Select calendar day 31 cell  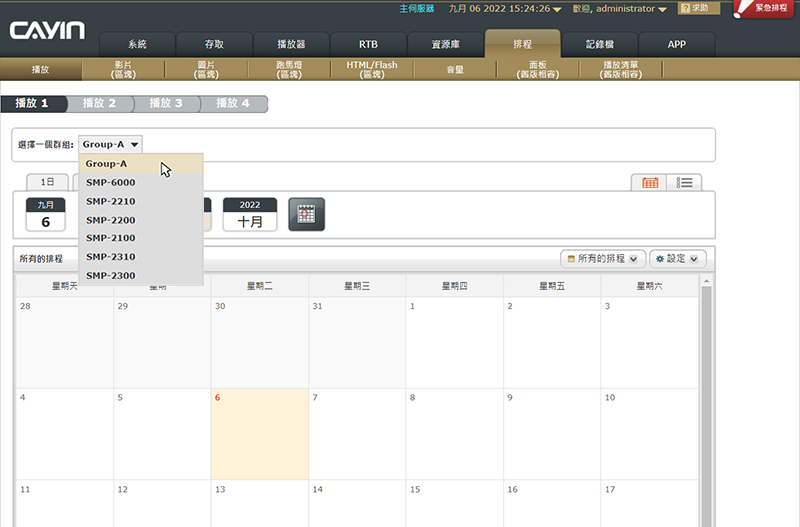[x=357, y=343]
